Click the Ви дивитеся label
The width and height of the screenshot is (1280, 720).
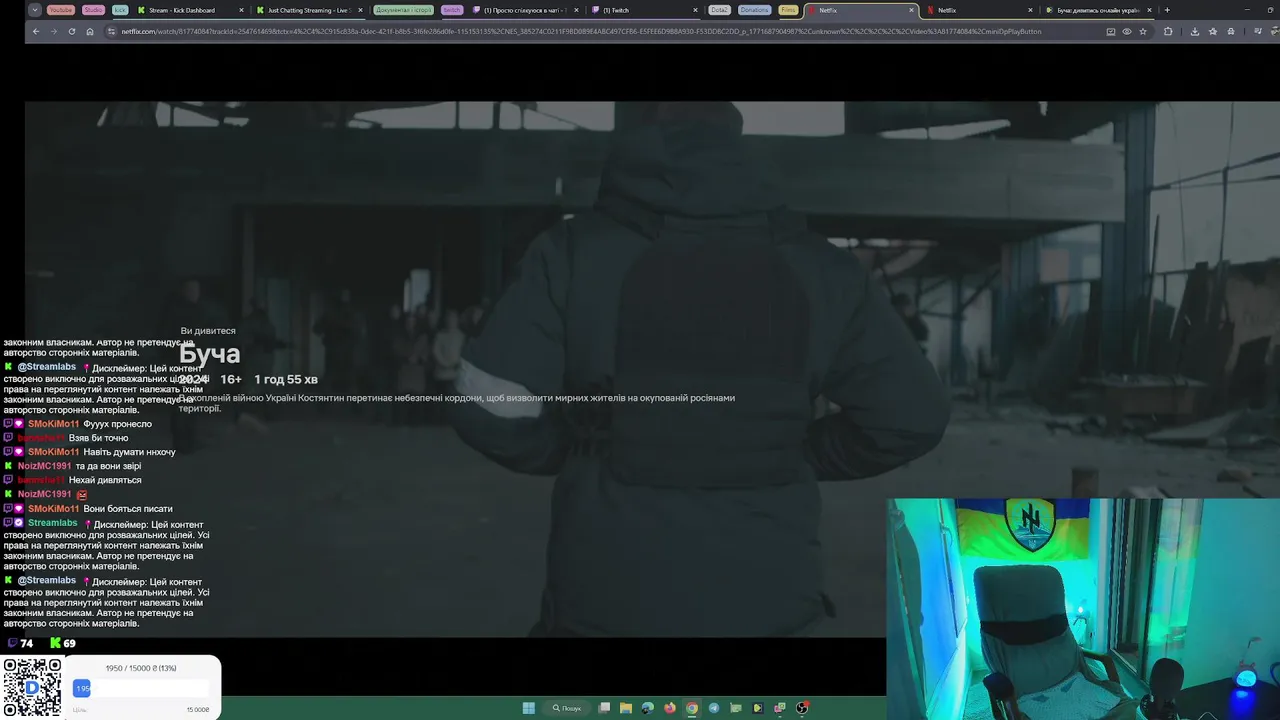click(208, 331)
